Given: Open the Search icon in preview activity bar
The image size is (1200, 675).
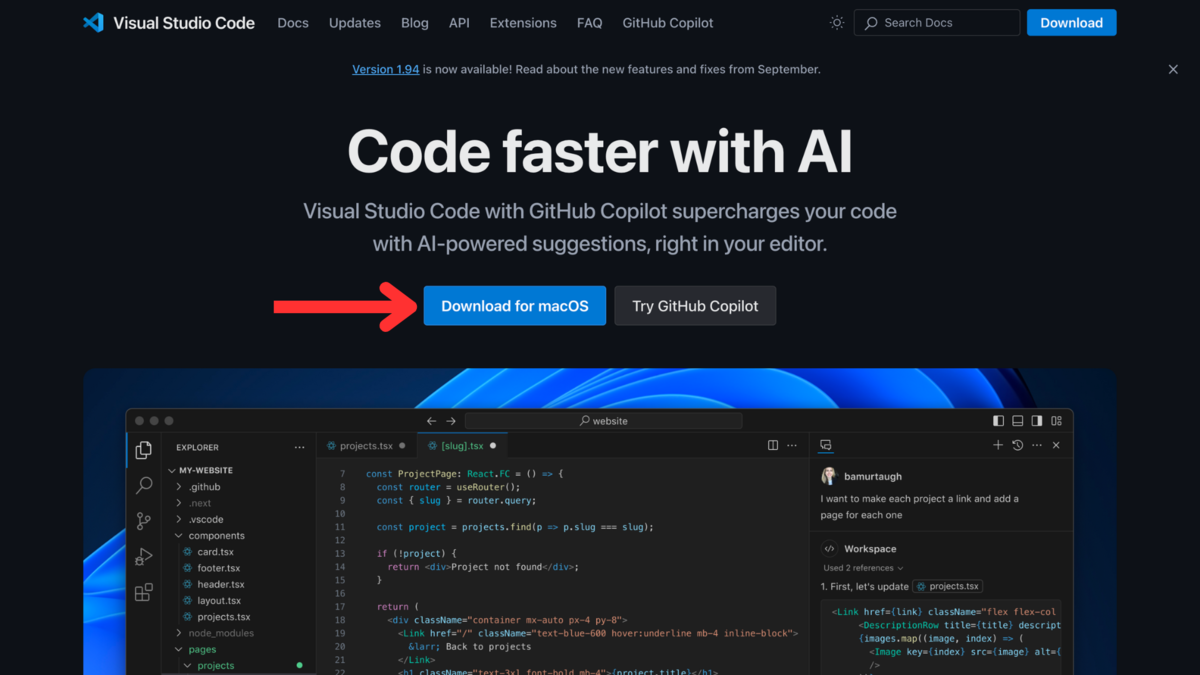Looking at the screenshot, I should (x=144, y=485).
